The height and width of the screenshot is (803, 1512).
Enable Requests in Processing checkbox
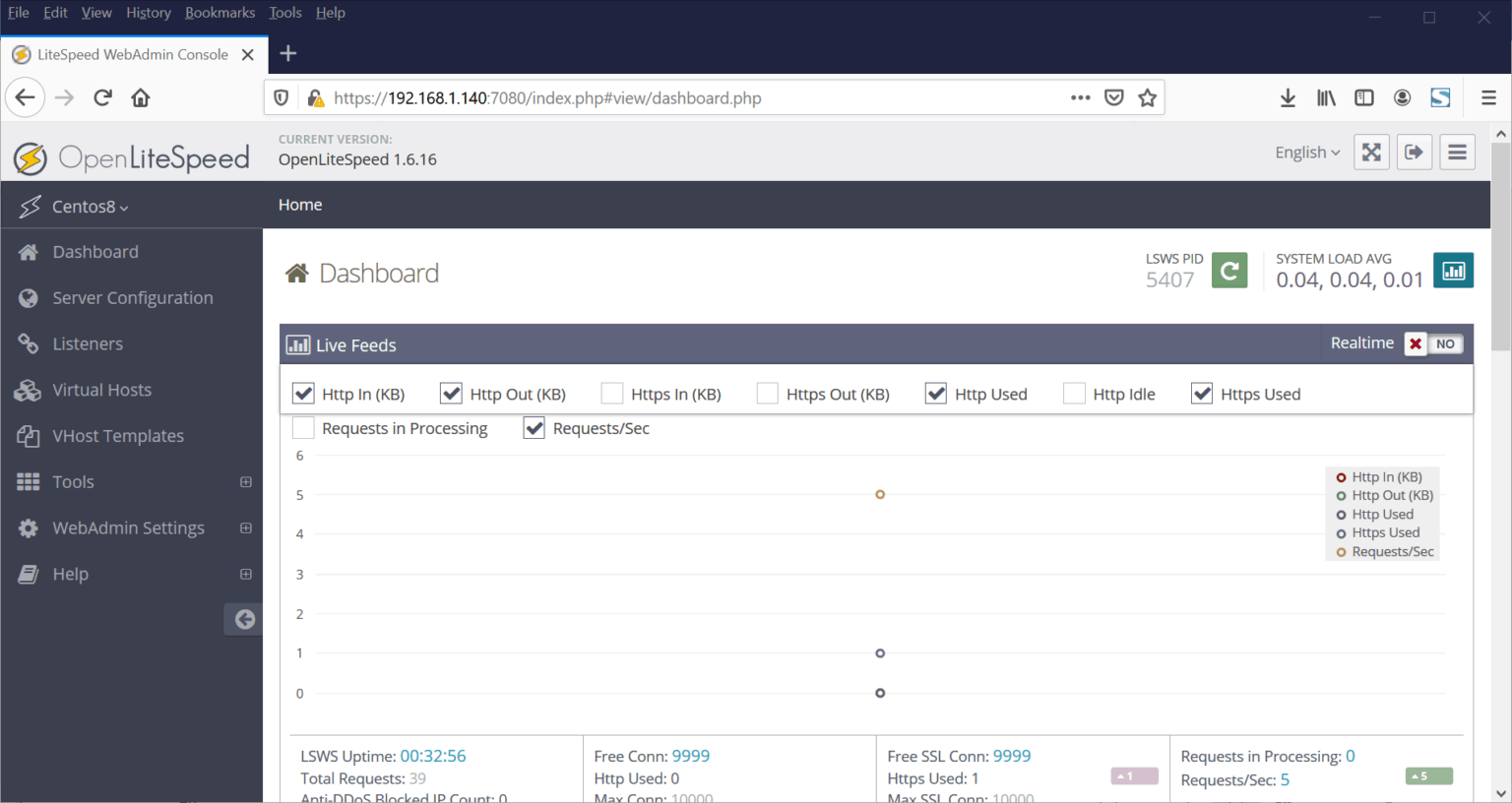303,428
